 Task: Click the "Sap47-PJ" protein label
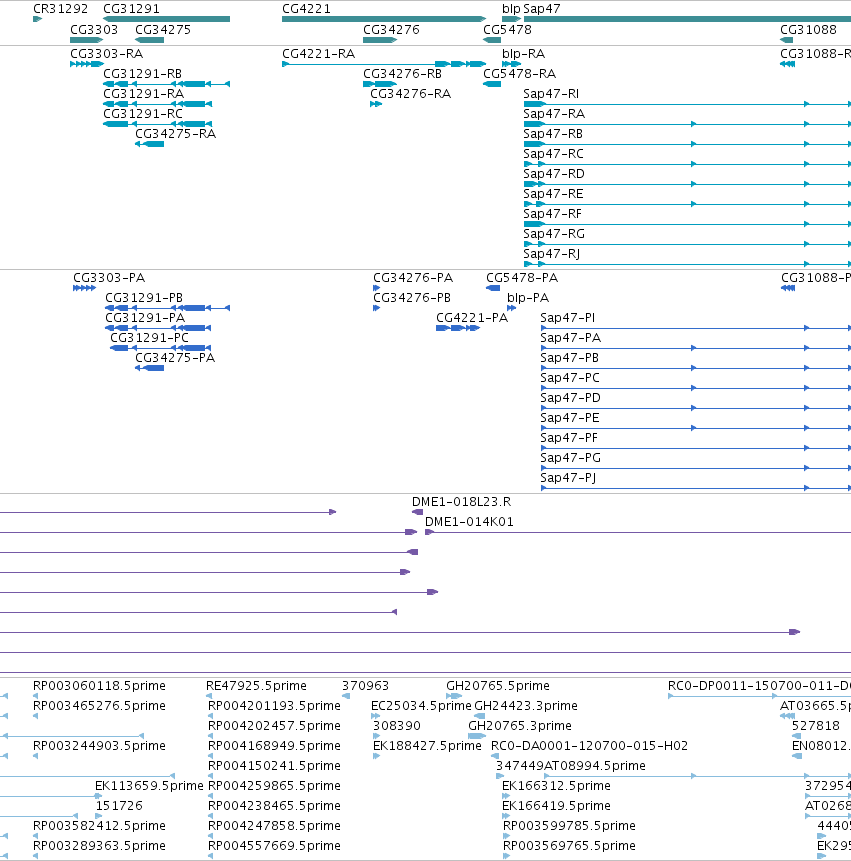(x=568, y=478)
